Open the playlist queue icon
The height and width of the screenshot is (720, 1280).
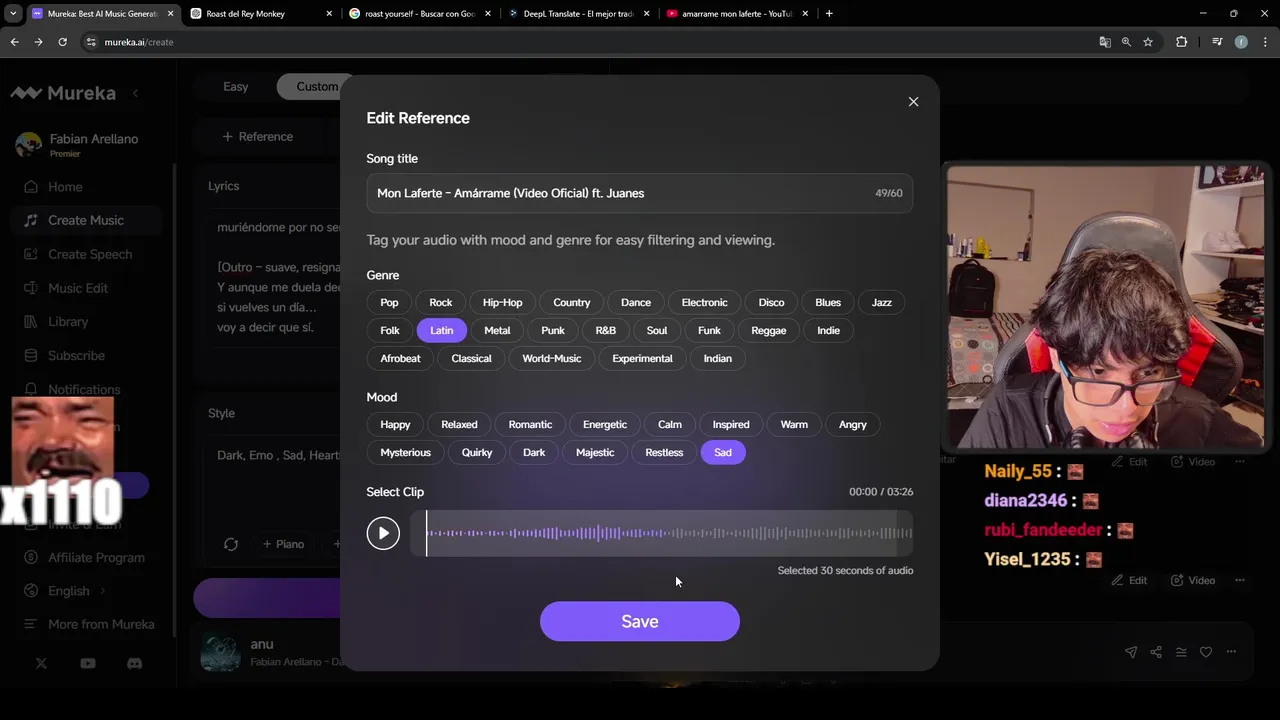click(x=1181, y=652)
